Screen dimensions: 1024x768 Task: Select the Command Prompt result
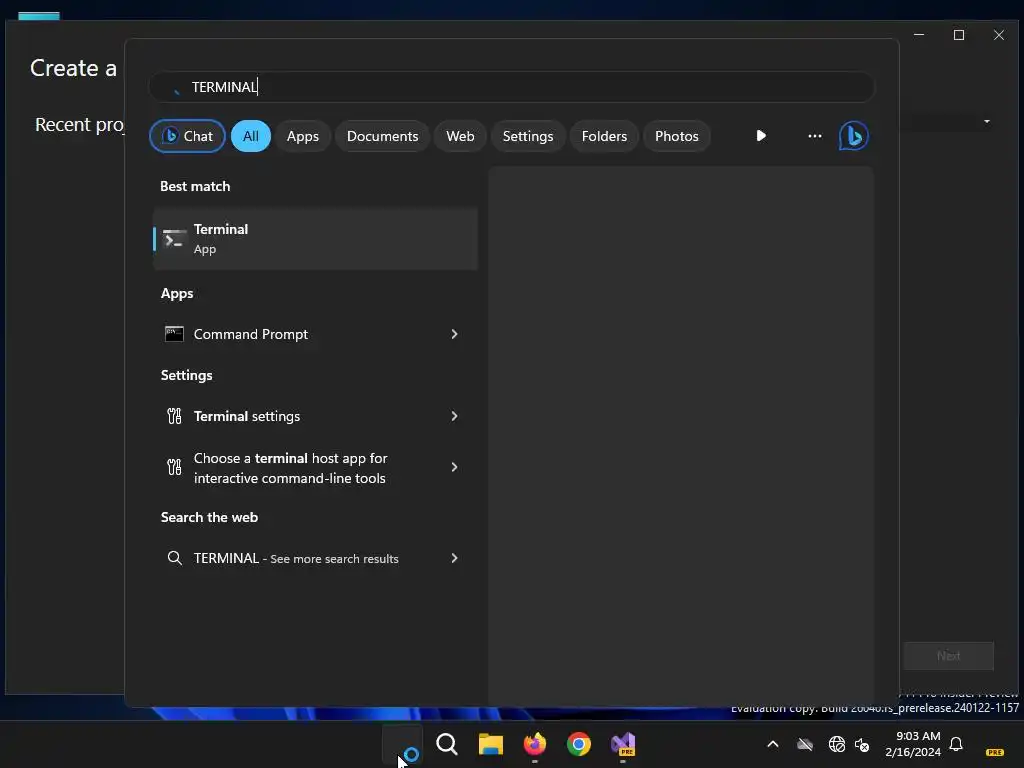click(x=315, y=334)
